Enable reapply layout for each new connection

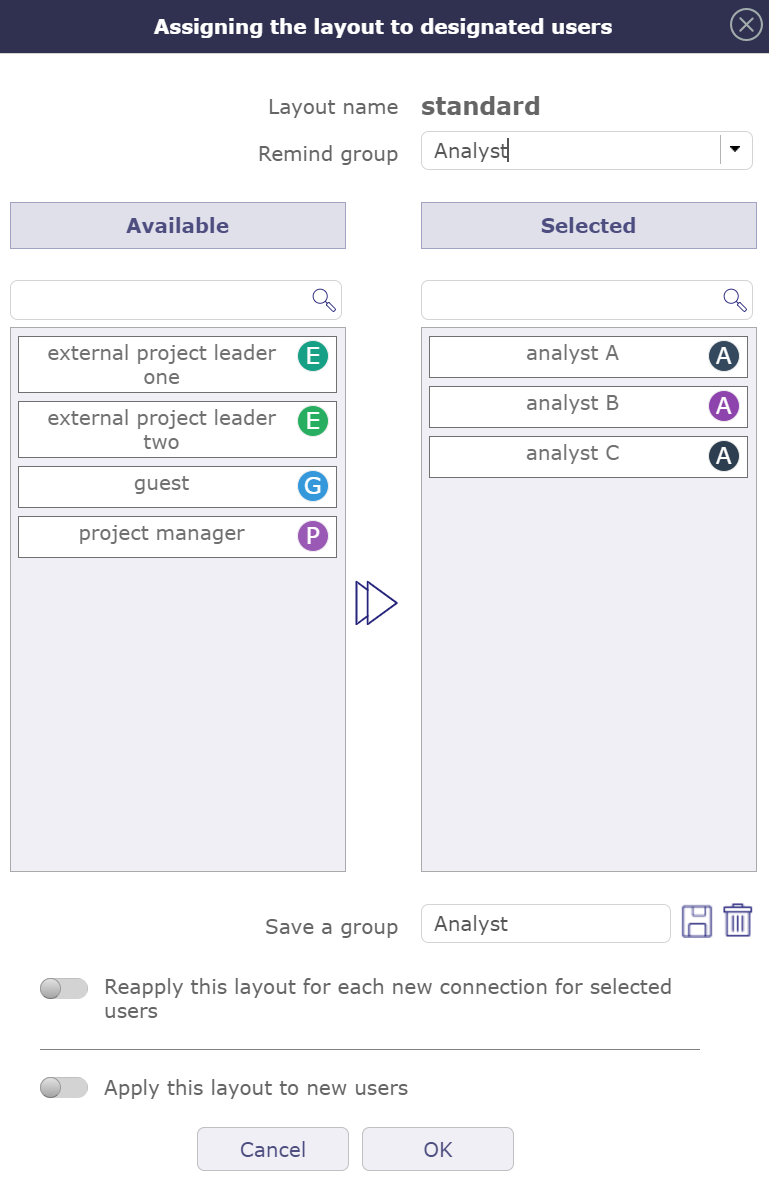pos(63,987)
